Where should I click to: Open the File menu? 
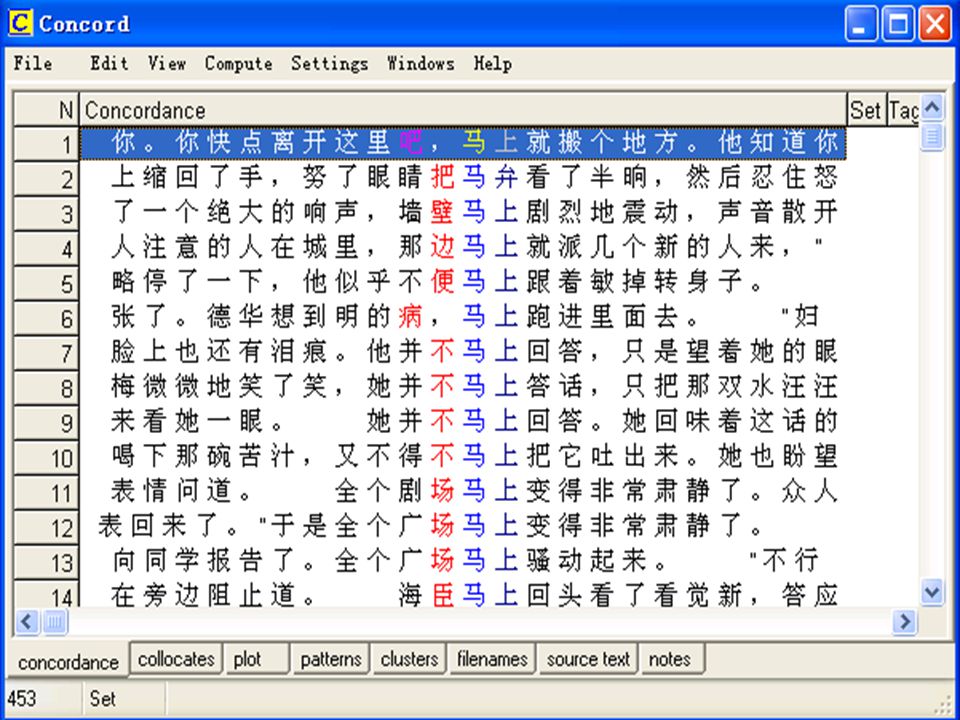pyautogui.click(x=32, y=63)
